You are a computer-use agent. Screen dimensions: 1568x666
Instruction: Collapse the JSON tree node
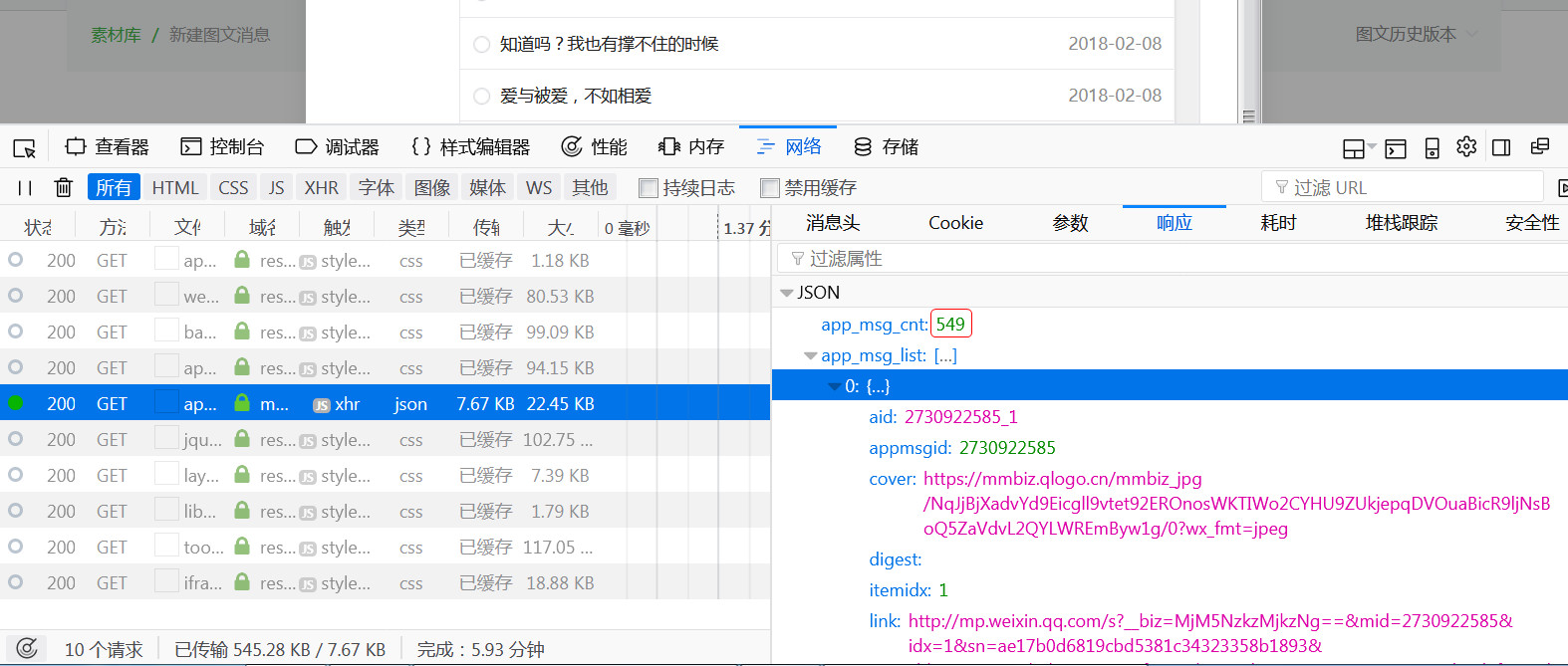coord(787,293)
